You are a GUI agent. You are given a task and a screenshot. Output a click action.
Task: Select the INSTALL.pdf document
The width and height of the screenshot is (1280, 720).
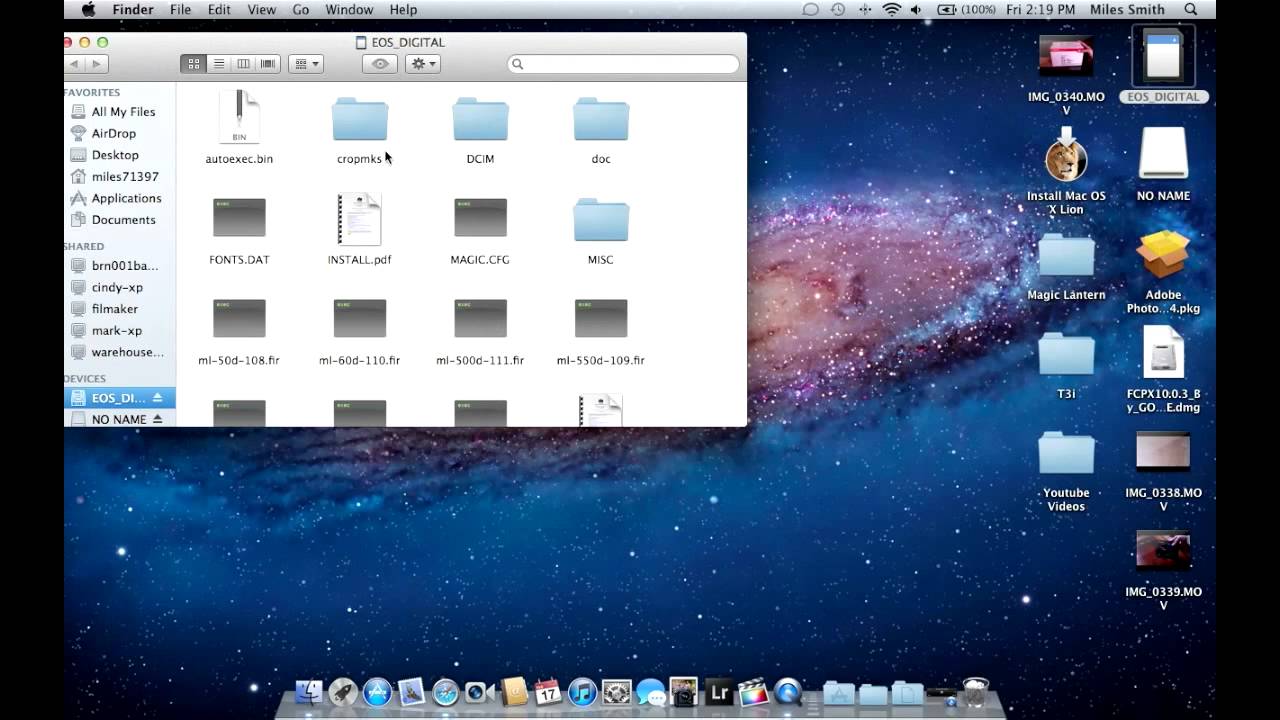(359, 219)
